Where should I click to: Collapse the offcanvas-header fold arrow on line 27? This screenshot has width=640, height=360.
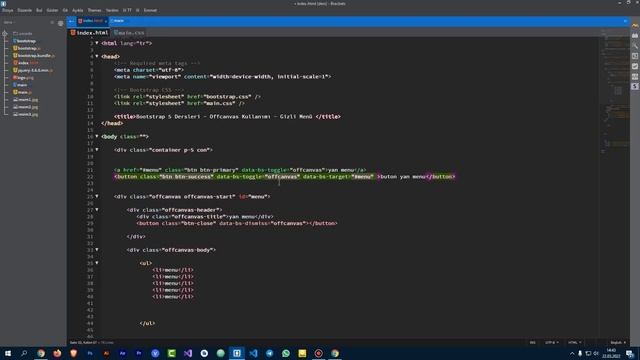97,210
